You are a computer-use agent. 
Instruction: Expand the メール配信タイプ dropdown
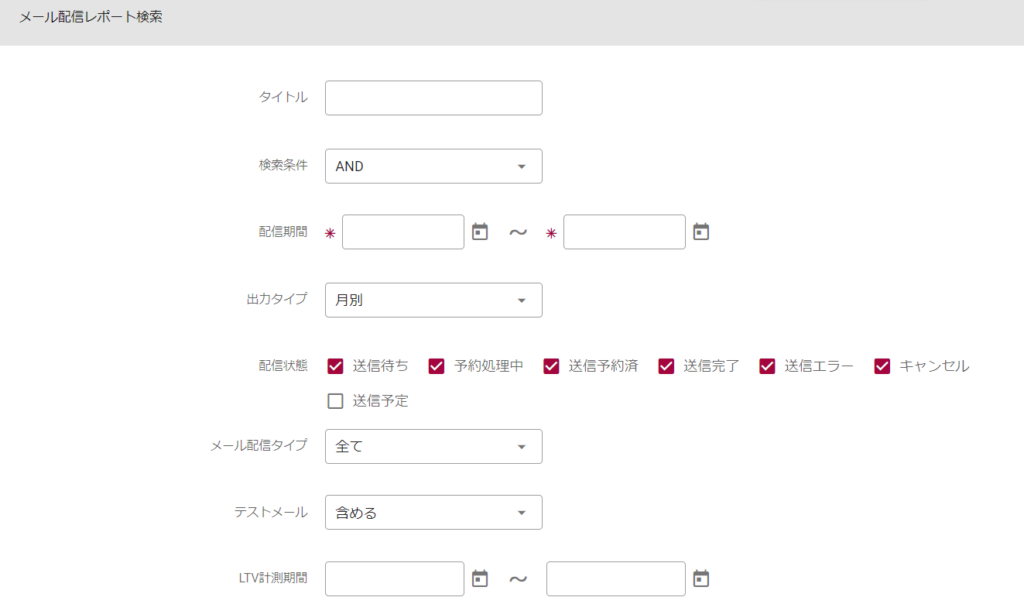pyautogui.click(x=433, y=446)
